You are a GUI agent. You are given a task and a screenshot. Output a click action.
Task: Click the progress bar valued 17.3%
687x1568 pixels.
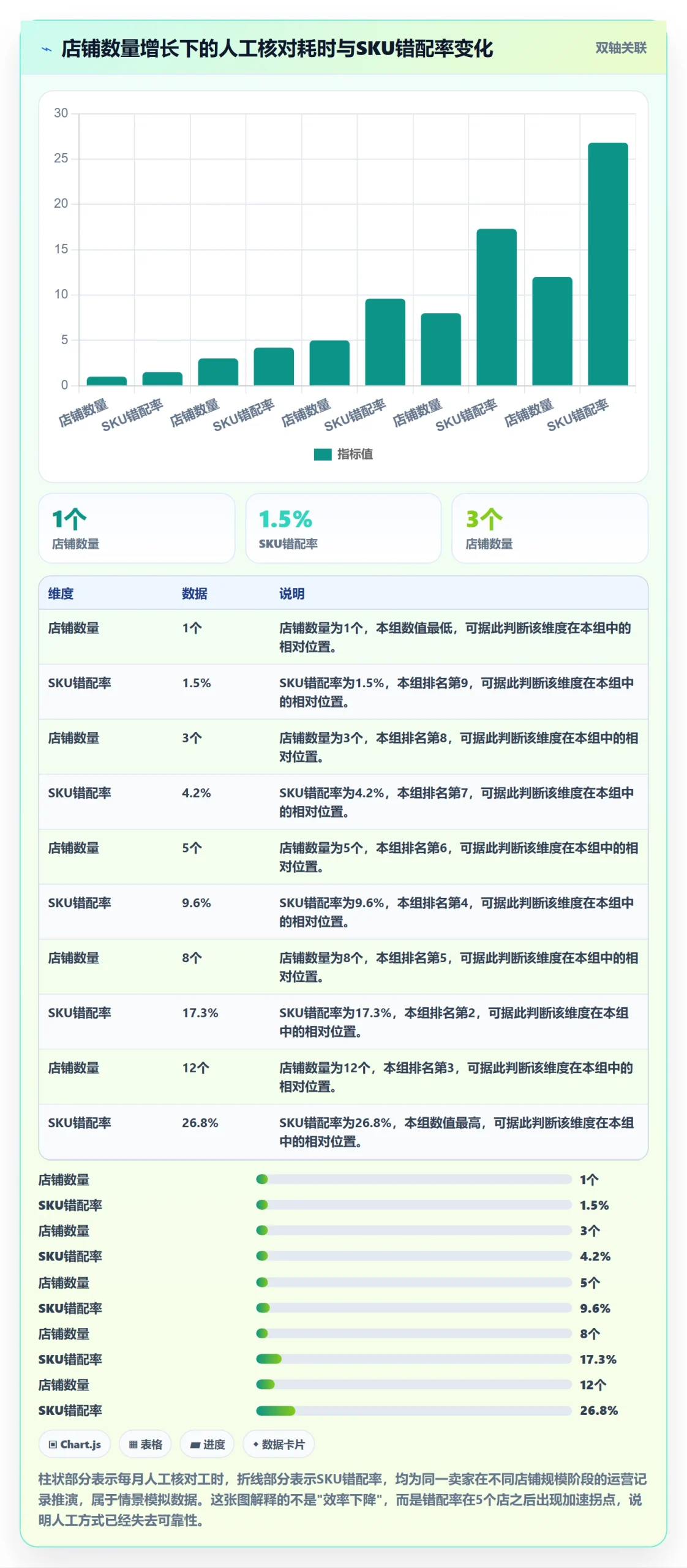[413, 1359]
